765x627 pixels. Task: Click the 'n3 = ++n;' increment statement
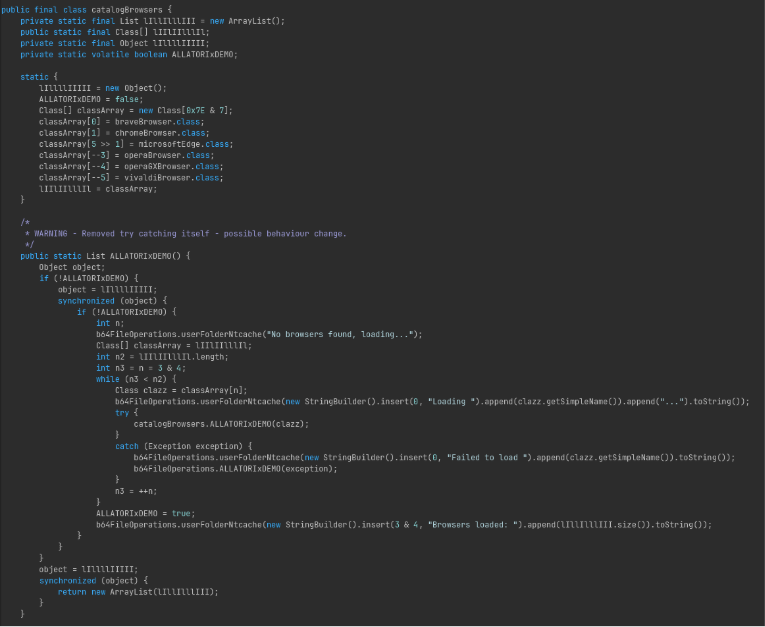[136, 492]
